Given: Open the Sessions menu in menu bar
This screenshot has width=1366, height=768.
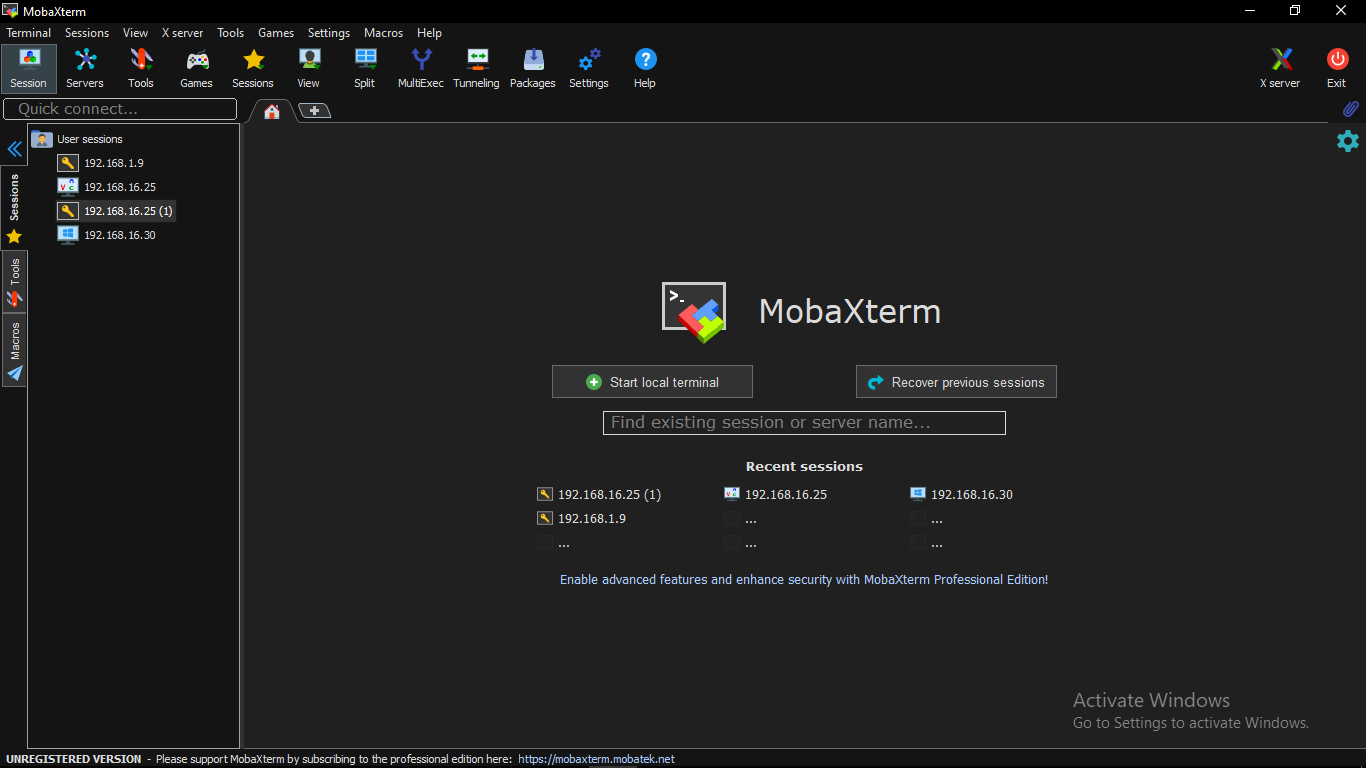Looking at the screenshot, I should pyautogui.click(x=87, y=33).
